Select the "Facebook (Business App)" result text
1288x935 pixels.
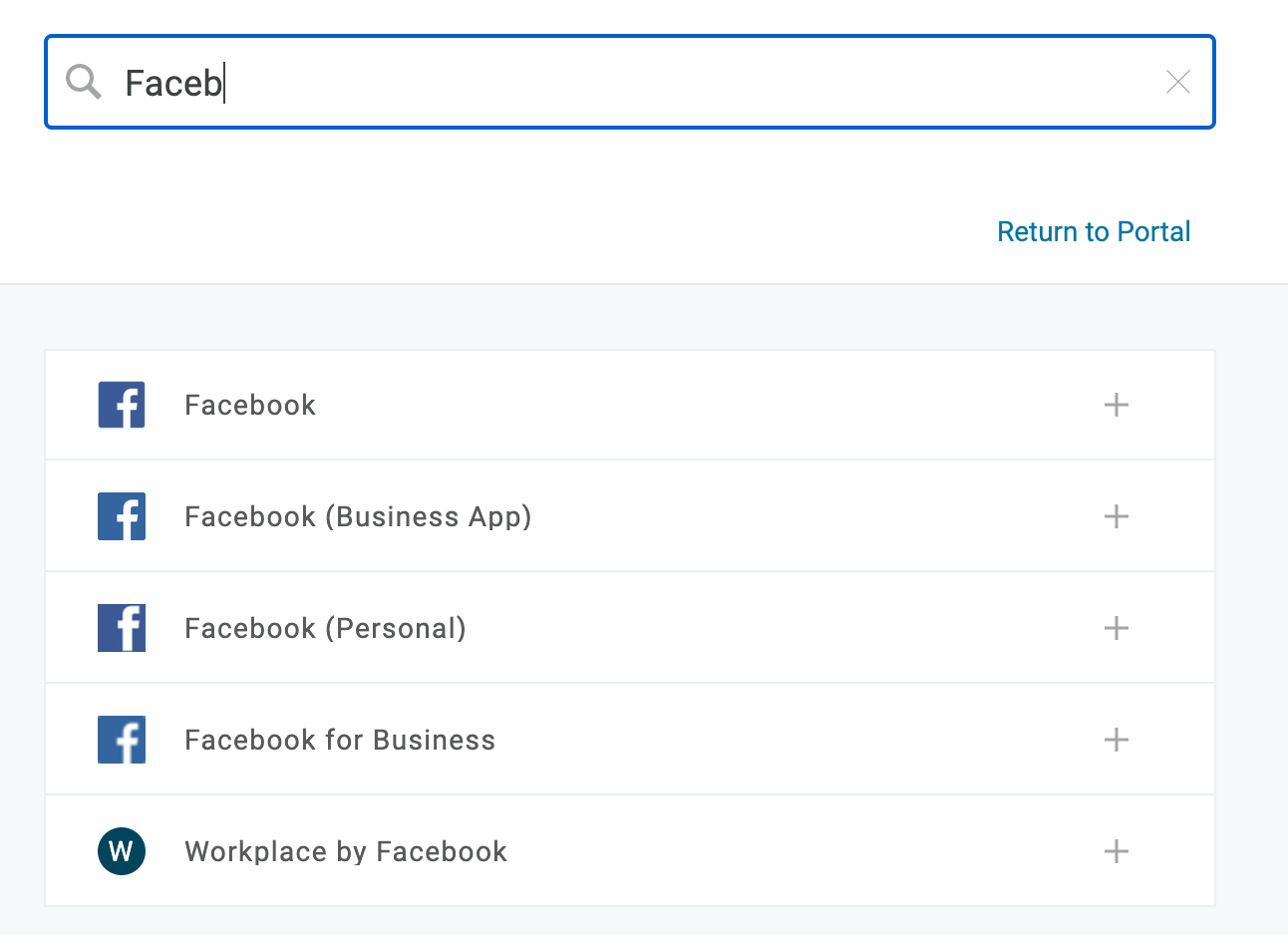(x=358, y=516)
